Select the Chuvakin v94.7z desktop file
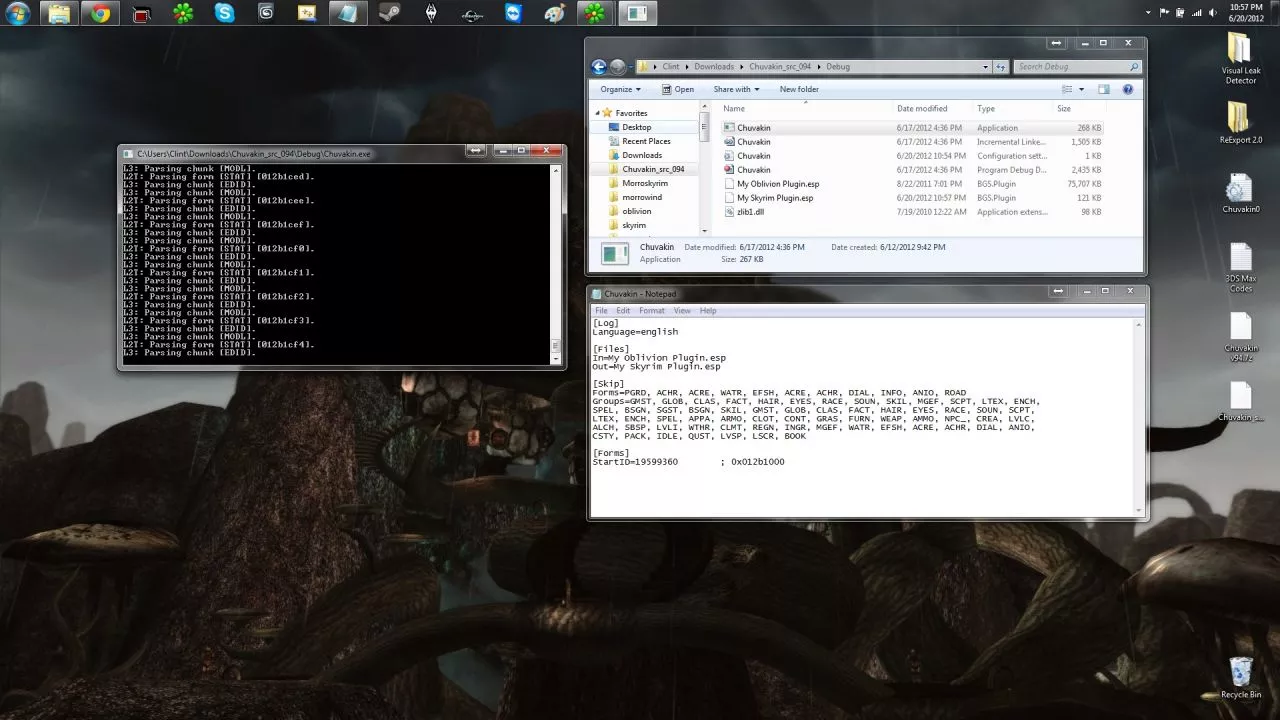 click(x=1240, y=337)
